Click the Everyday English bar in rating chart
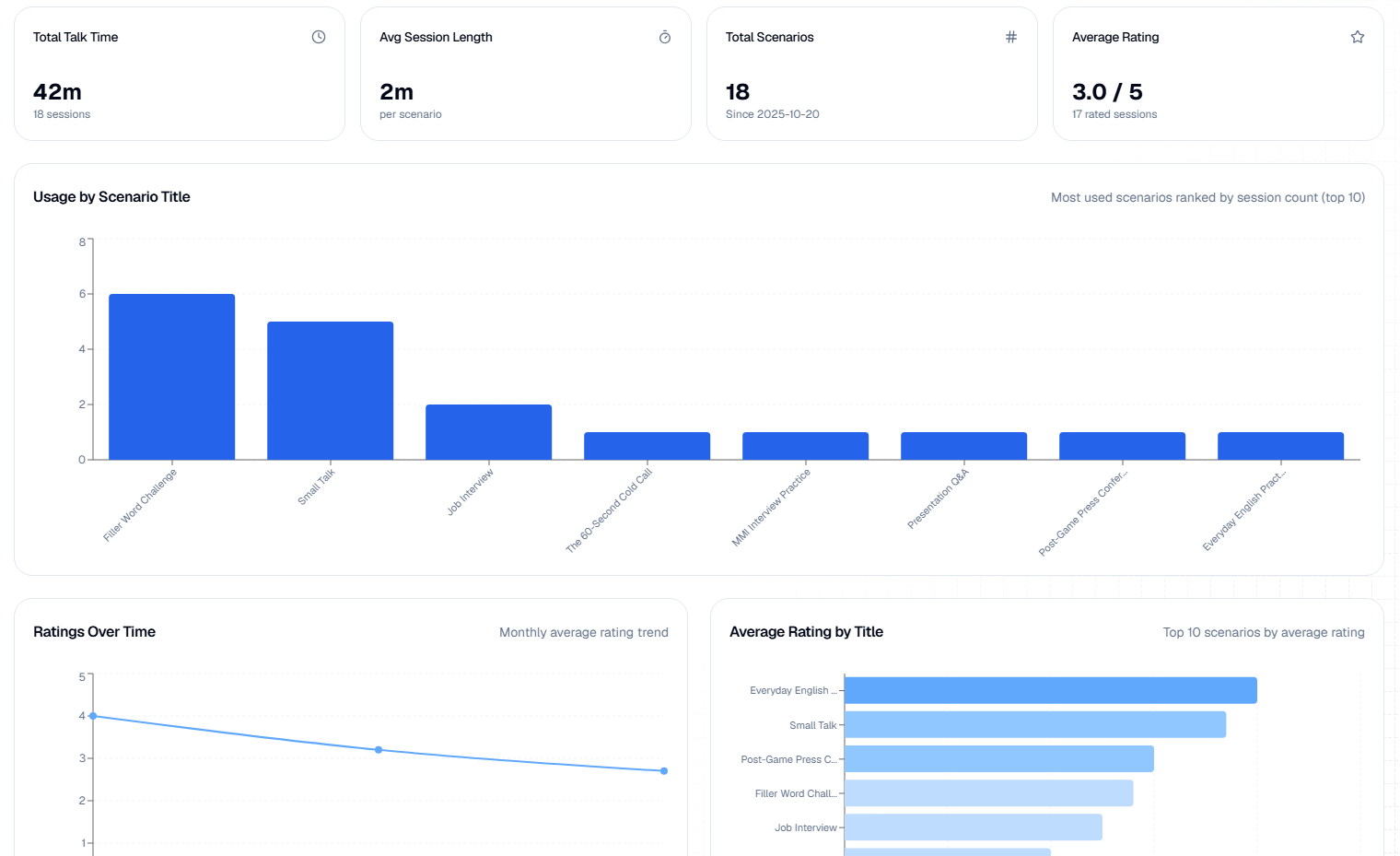1400x856 pixels. pos(1050,689)
